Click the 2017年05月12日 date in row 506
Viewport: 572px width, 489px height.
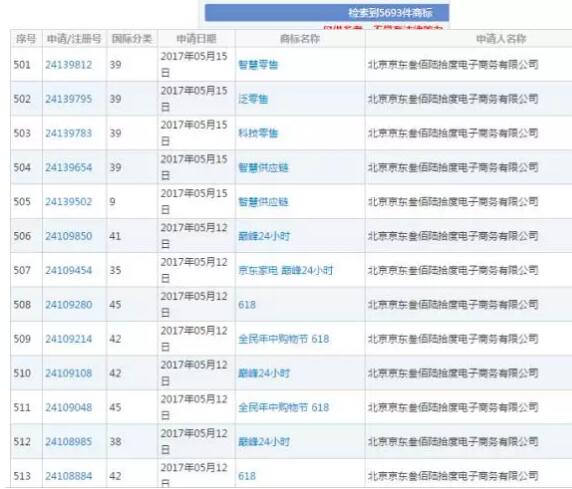(x=194, y=236)
